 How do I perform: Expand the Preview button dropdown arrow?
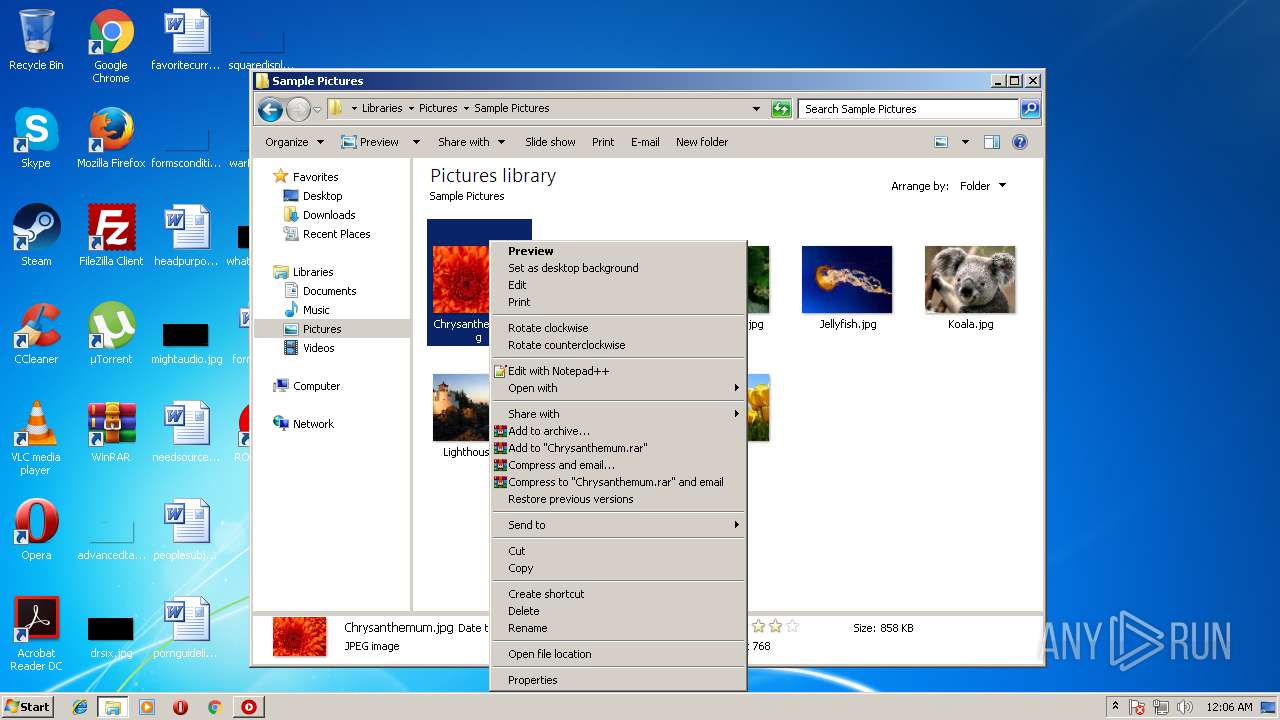tap(416, 142)
